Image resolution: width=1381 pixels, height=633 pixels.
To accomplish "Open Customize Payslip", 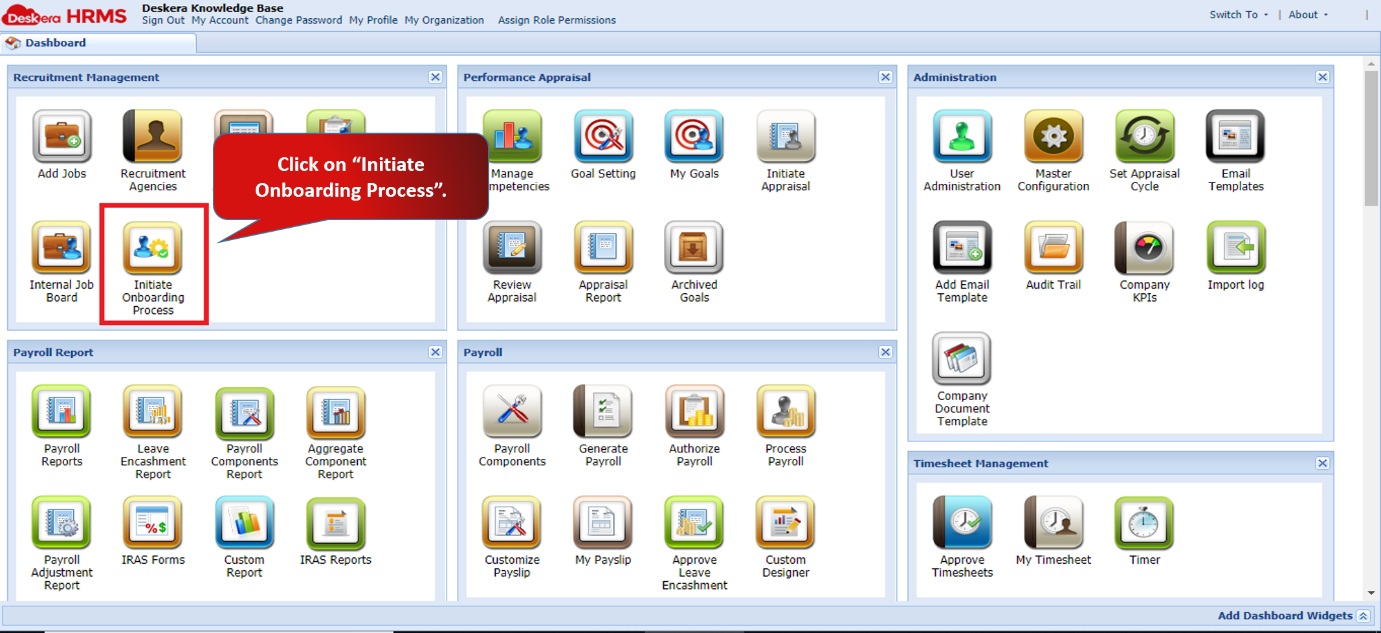I will point(512,523).
